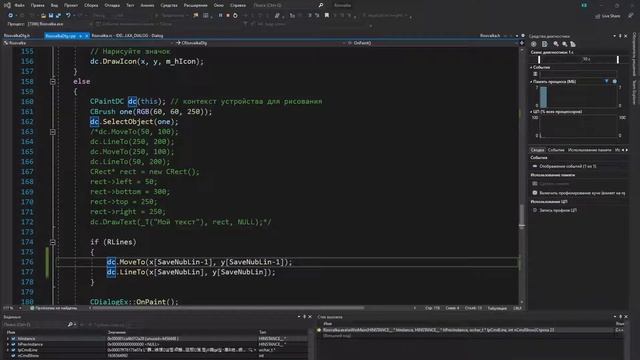Click the right handle of diagnostics timeline
The height and width of the screenshot is (360, 640).
[x=618, y=60]
